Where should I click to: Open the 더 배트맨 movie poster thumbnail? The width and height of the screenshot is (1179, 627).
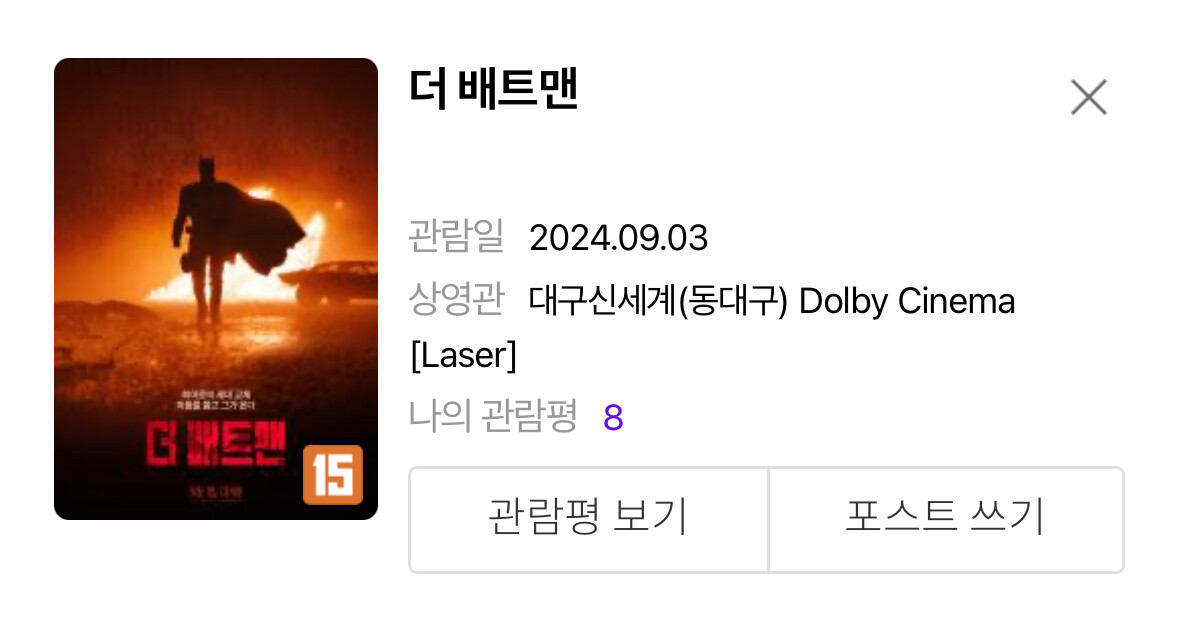click(216, 289)
